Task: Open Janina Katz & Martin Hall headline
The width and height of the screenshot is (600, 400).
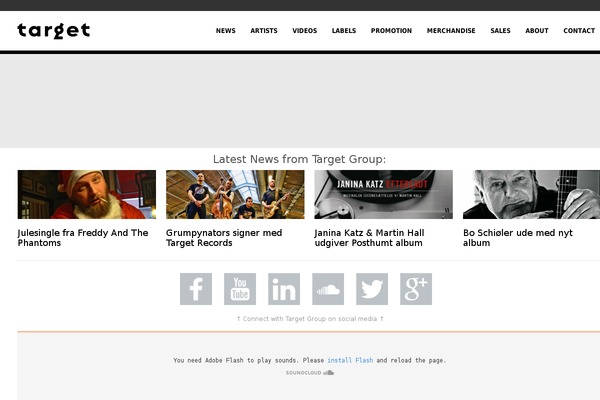Action: click(369, 238)
